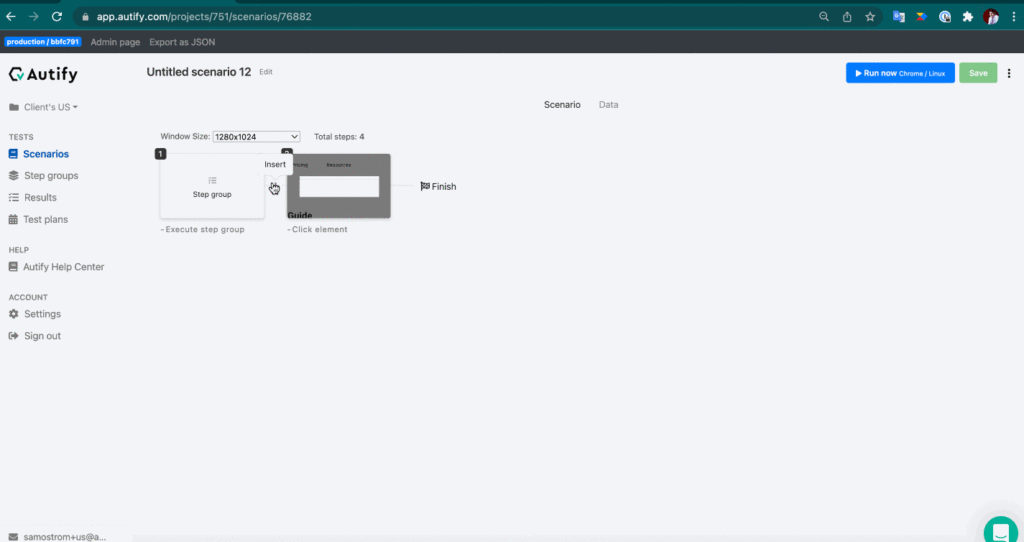The height and width of the screenshot is (542, 1024).
Task: Expand the Window Size dropdown
Action: coord(256,136)
